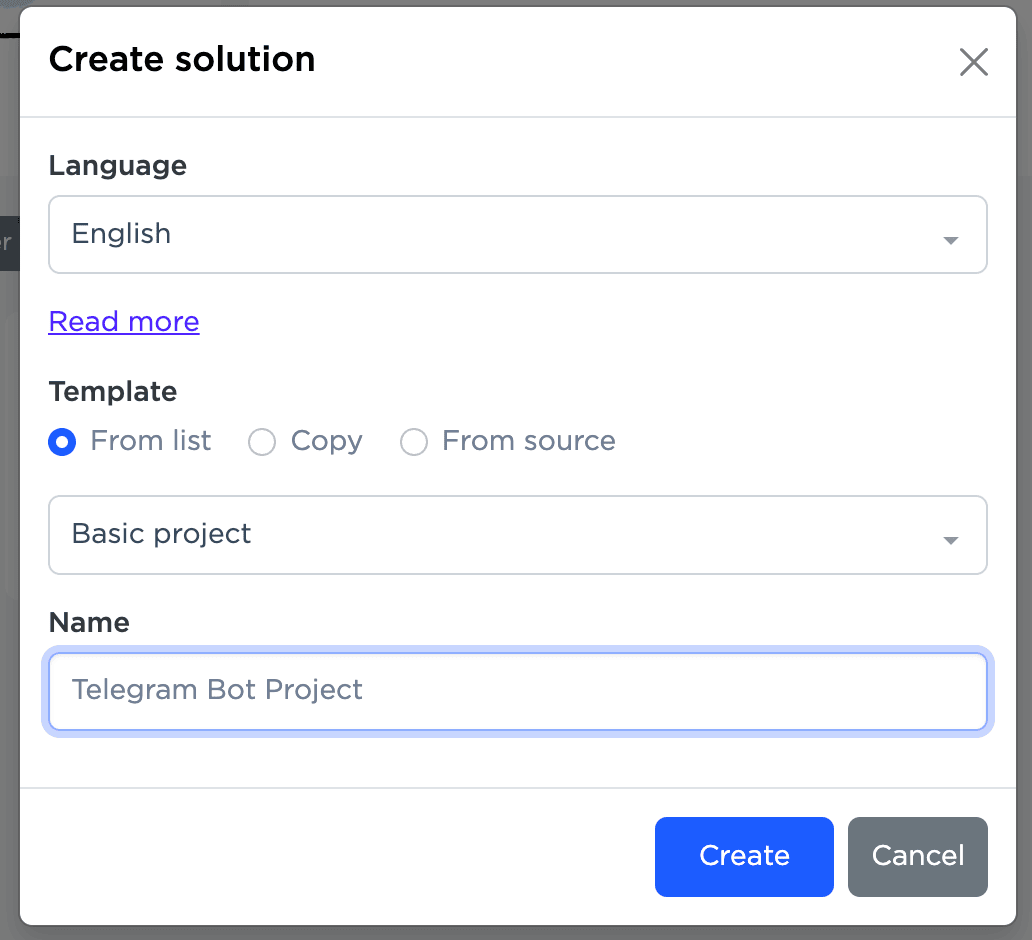This screenshot has height=940, width=1032.
Task: Click the 'Language' field label
Action: 117,166
